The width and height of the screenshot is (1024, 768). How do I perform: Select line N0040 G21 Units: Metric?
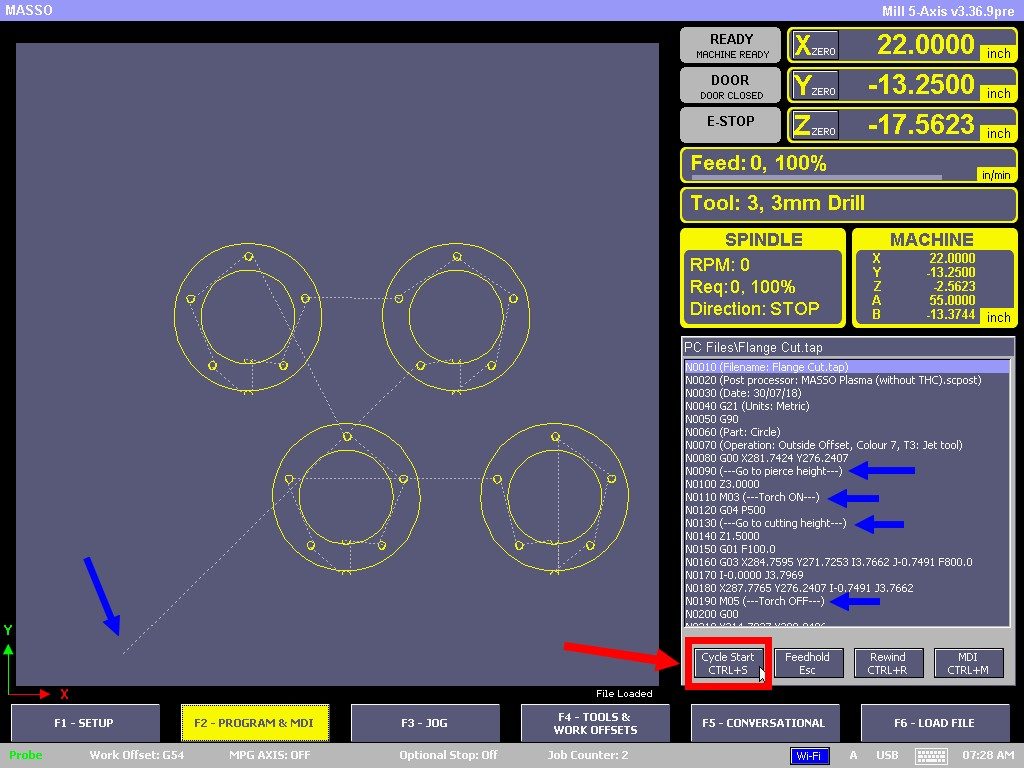(x=847, y=406)
